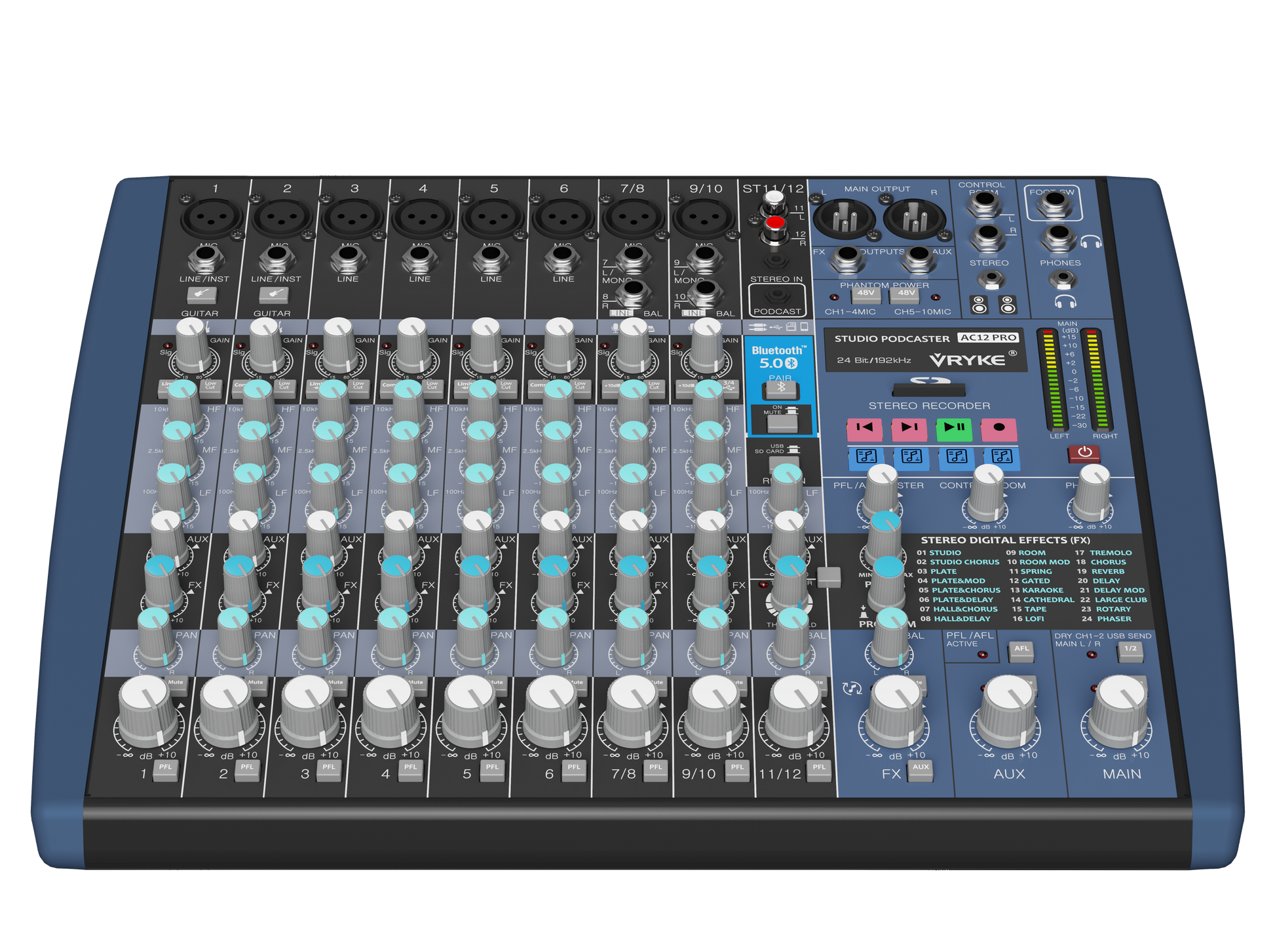Engage the PFL button on channel 7/8
Screen dimensions: 1275x952
coord(655,770)
